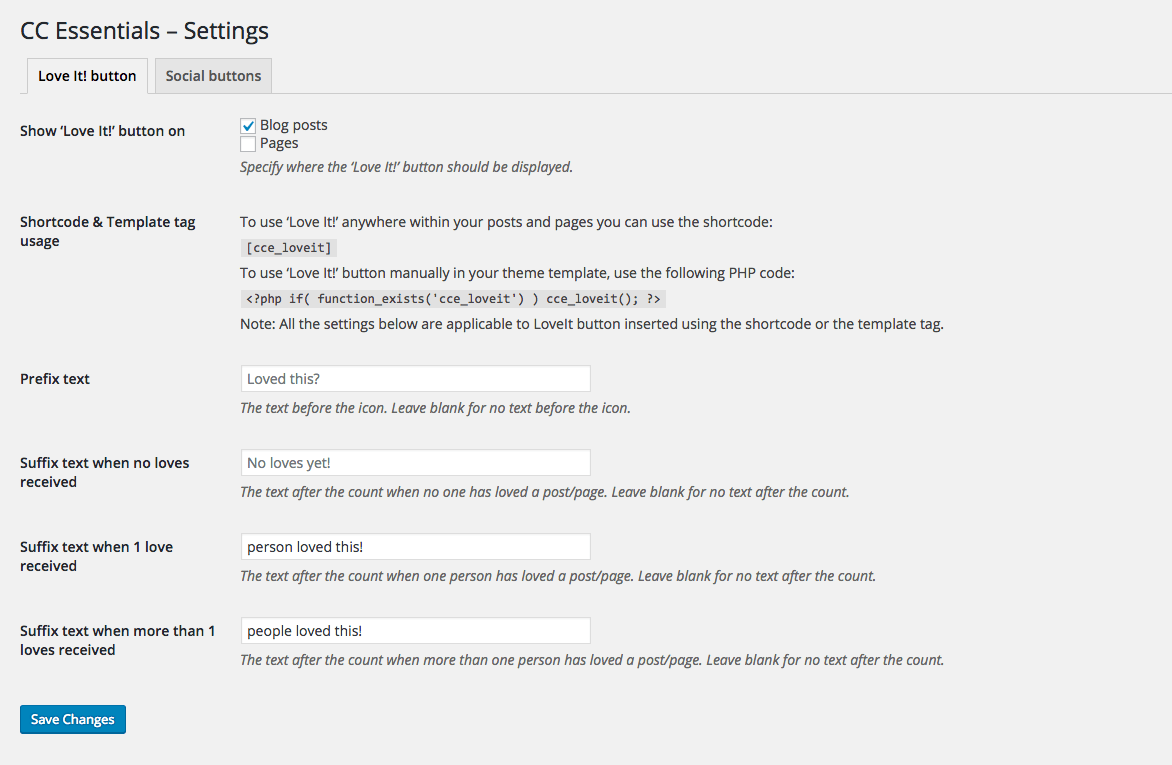Select the 'person loved this!' input field

point(416,547)
